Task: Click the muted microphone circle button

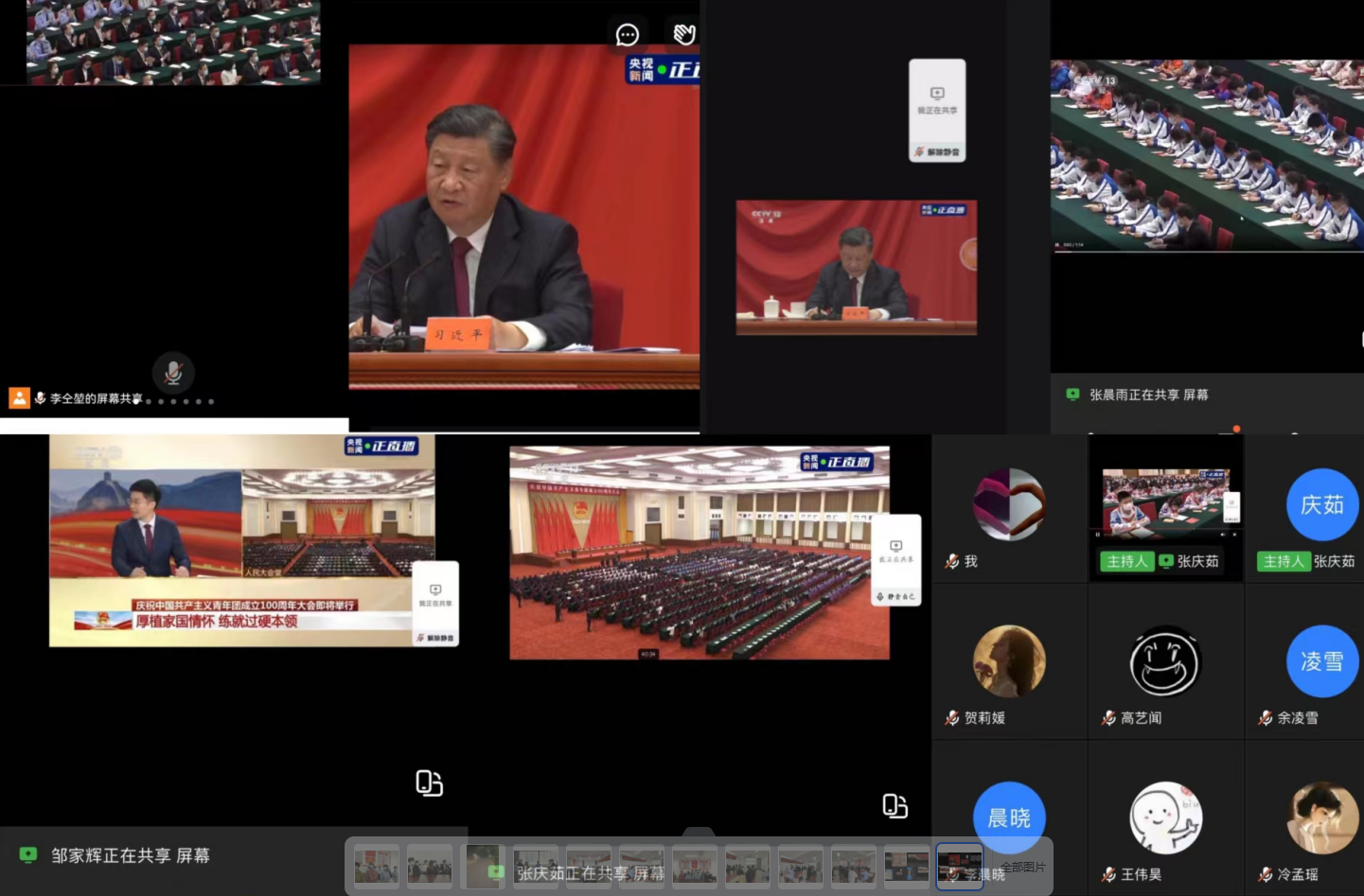Action: (x=173, y=372)
